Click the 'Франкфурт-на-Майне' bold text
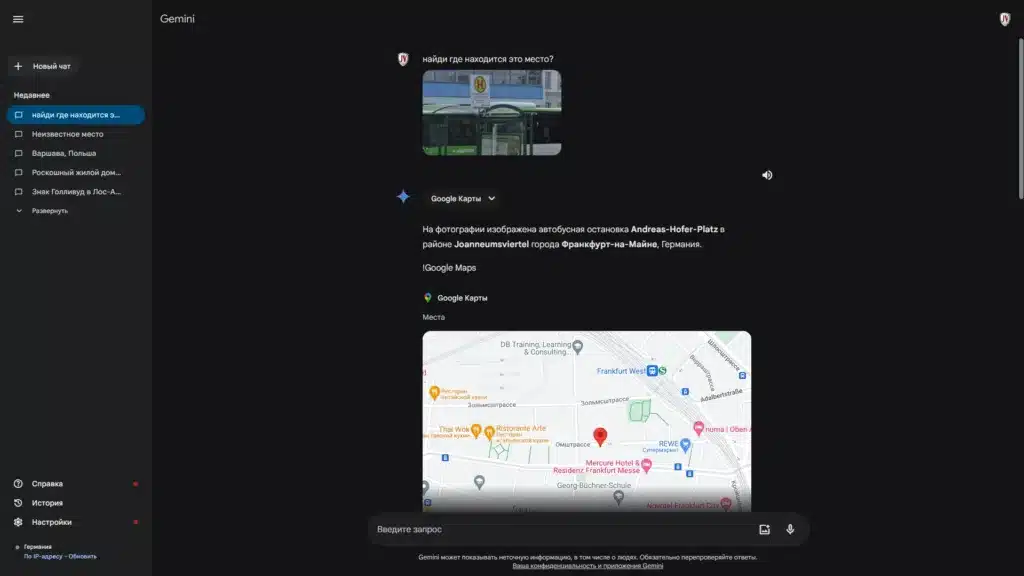1024x576 pixels. pyautogui.click(x=609, y=244)
